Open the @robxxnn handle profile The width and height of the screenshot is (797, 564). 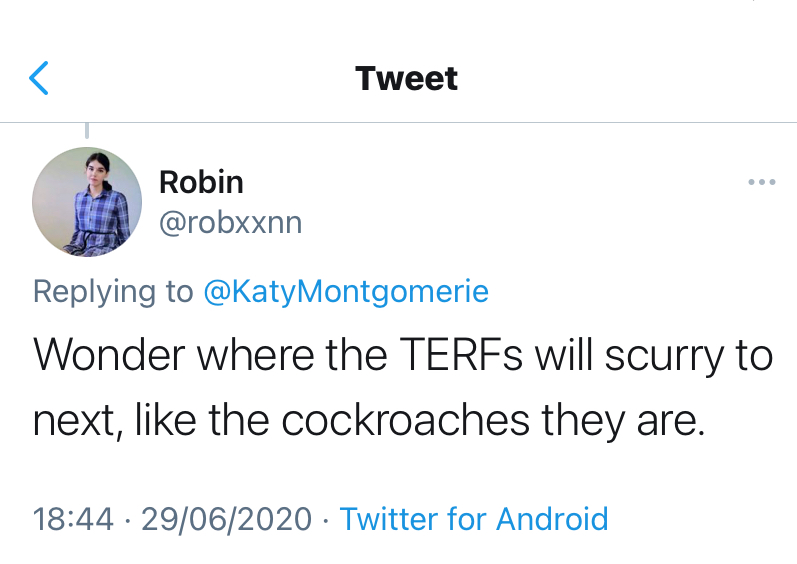[x=230, y=222]
